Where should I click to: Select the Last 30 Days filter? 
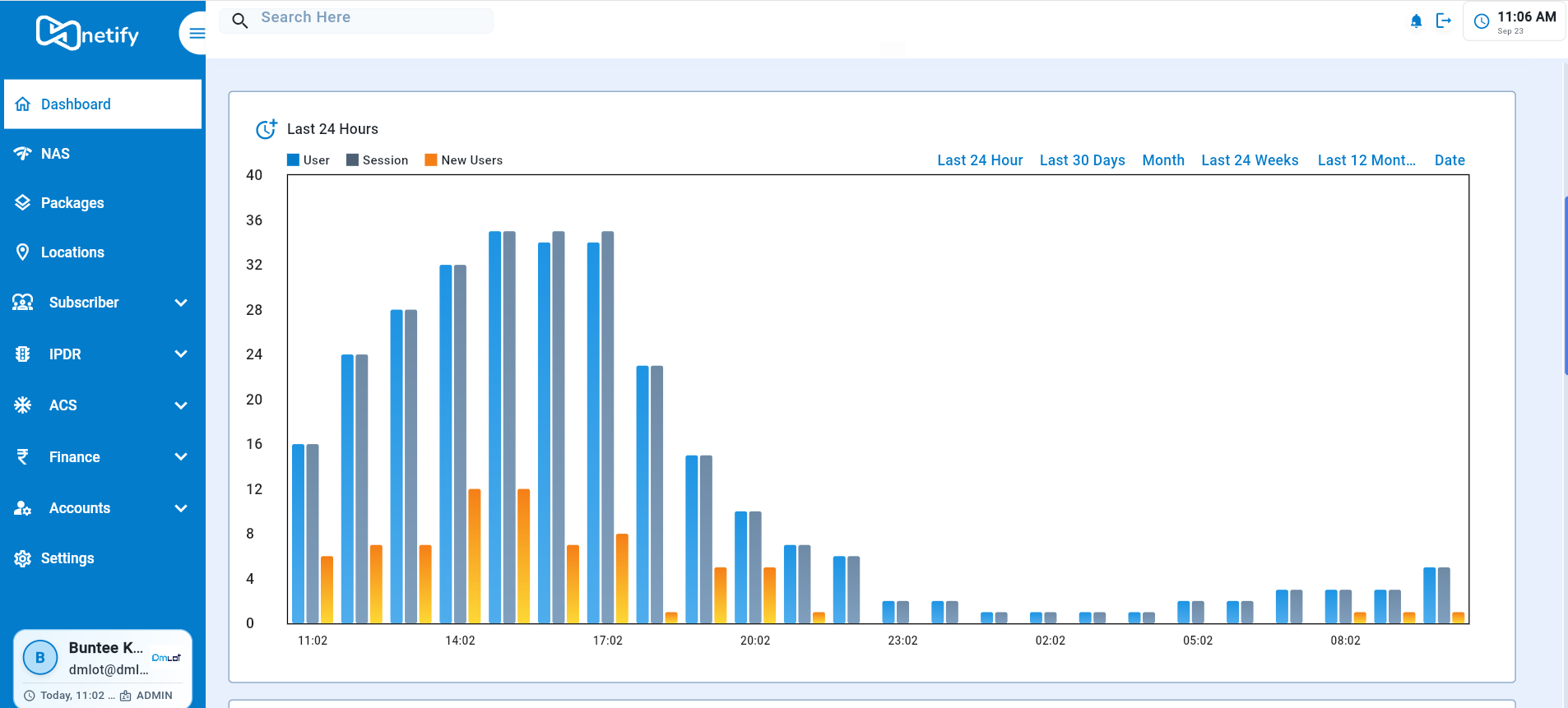(1082, 160)
